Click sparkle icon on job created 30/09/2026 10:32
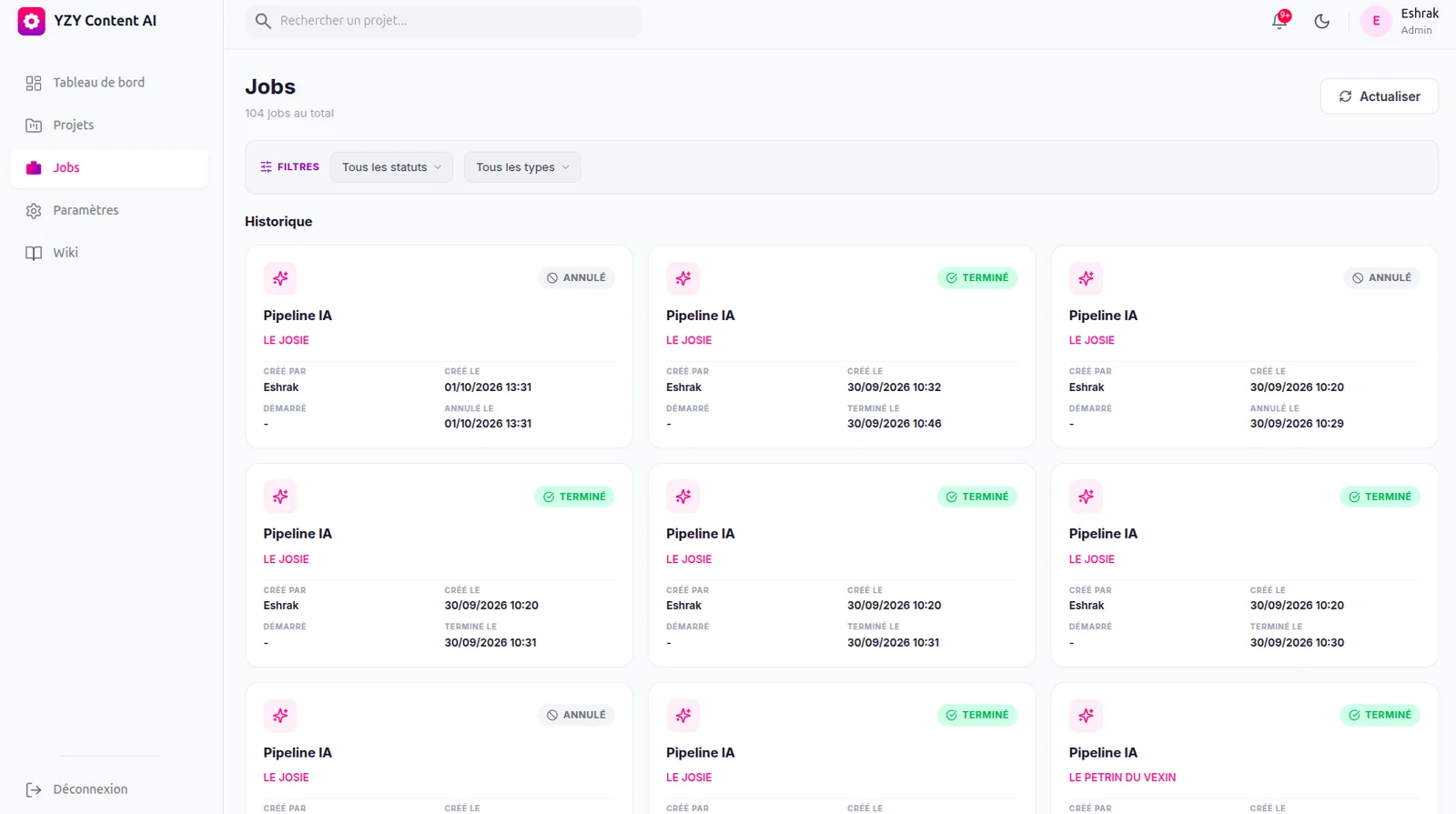The height and width of the screenshot is (814, 1456). tap(683, 278)
